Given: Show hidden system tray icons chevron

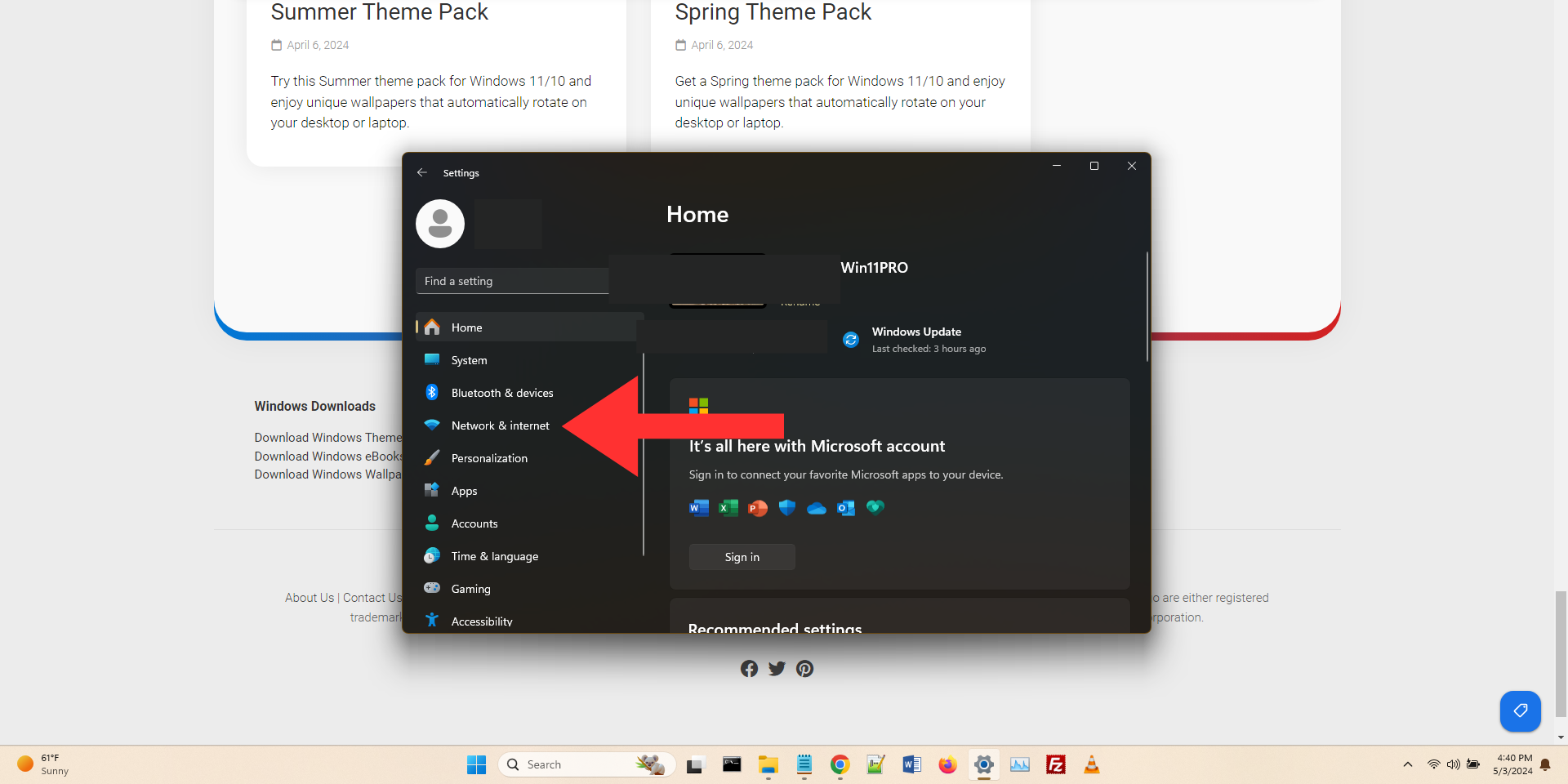Looking at the screenshot, I should [x=1407, y=764].
